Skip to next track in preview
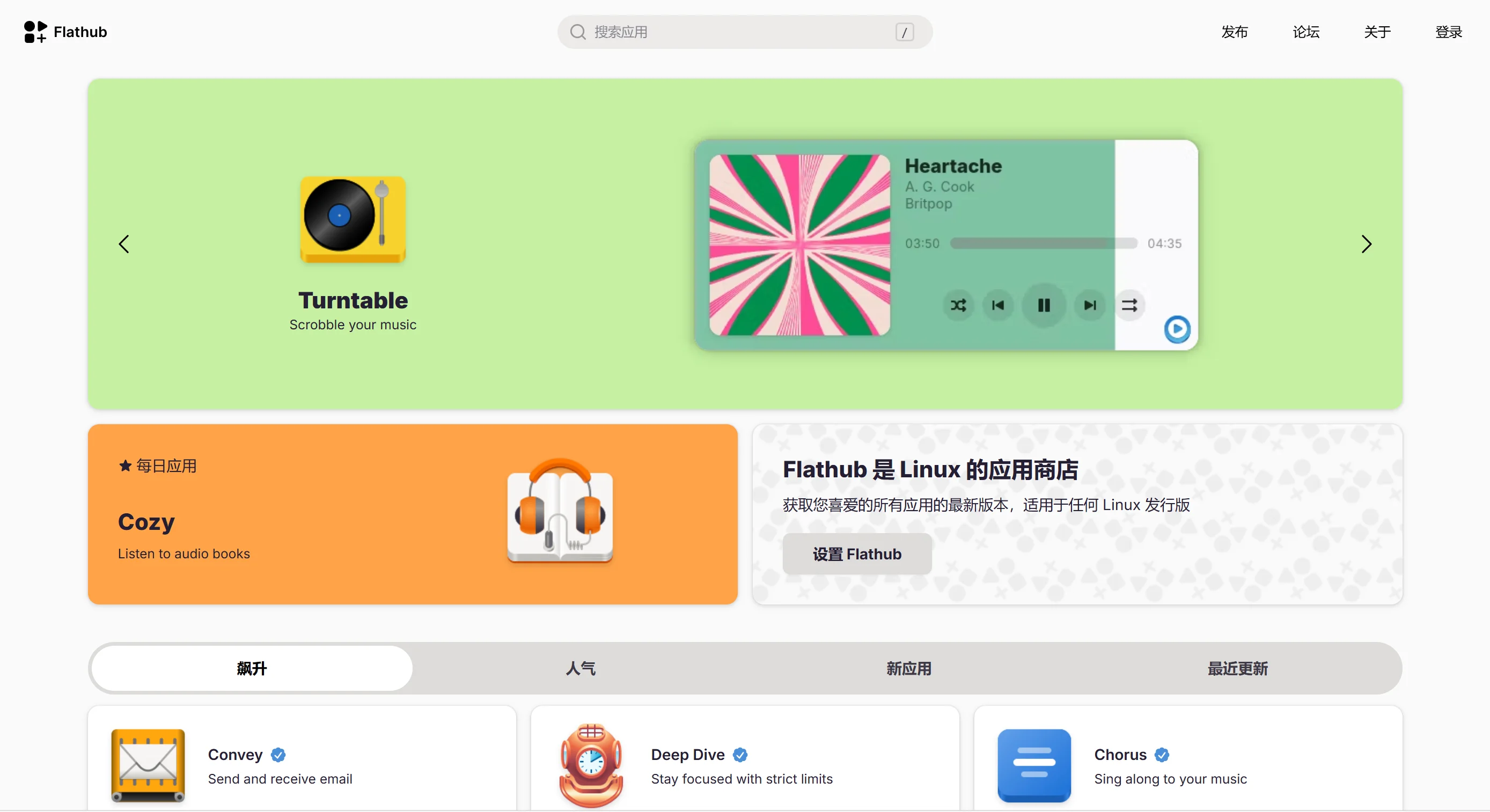 click(x=1090, y=305)
